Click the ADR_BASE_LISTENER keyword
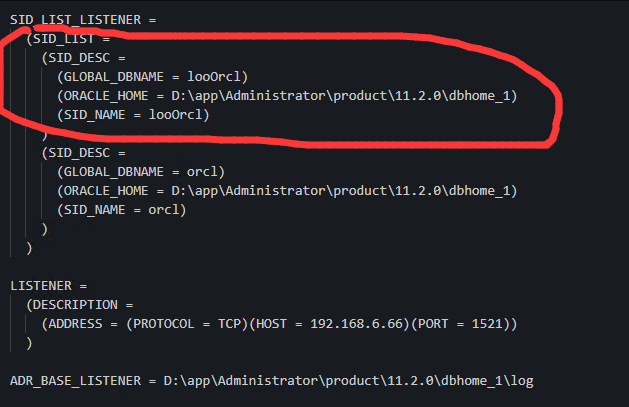Viewport: 629px width, 407px height. (75, 381)
